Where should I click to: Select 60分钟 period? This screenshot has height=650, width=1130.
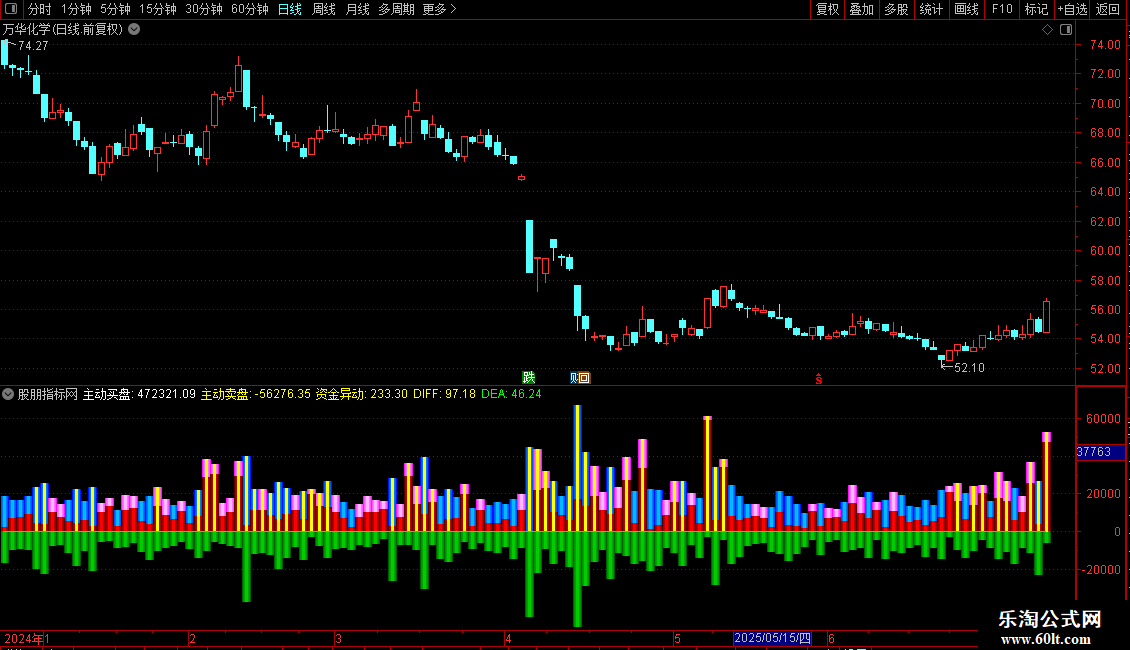(250, 9)
